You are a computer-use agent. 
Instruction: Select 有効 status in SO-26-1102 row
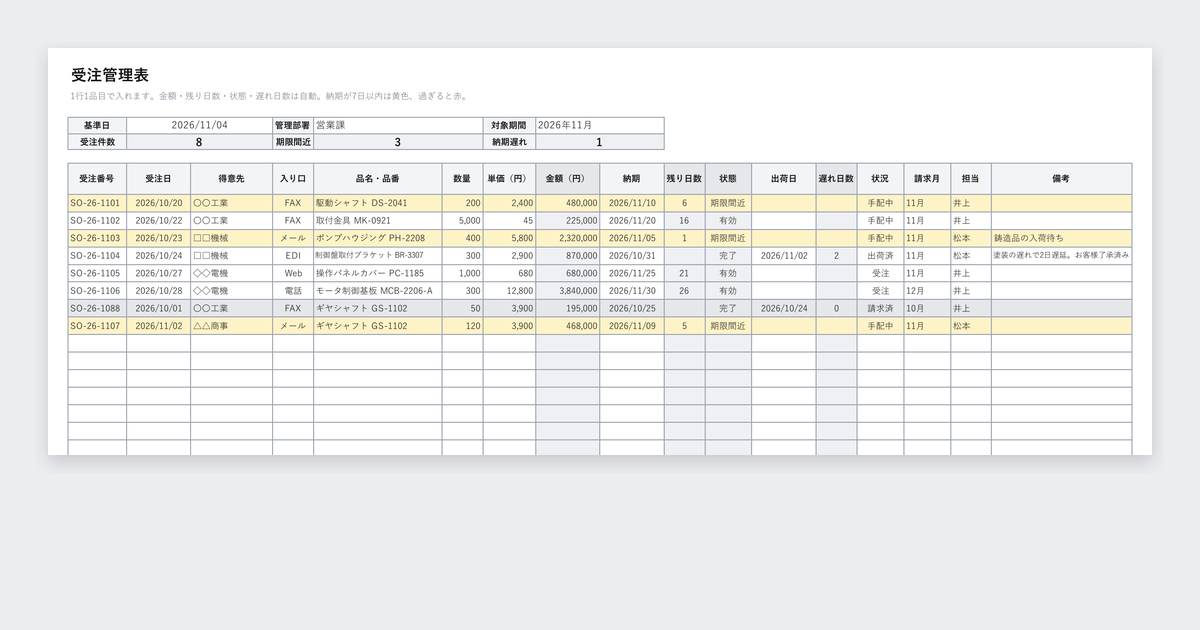(x=728, y=221)
